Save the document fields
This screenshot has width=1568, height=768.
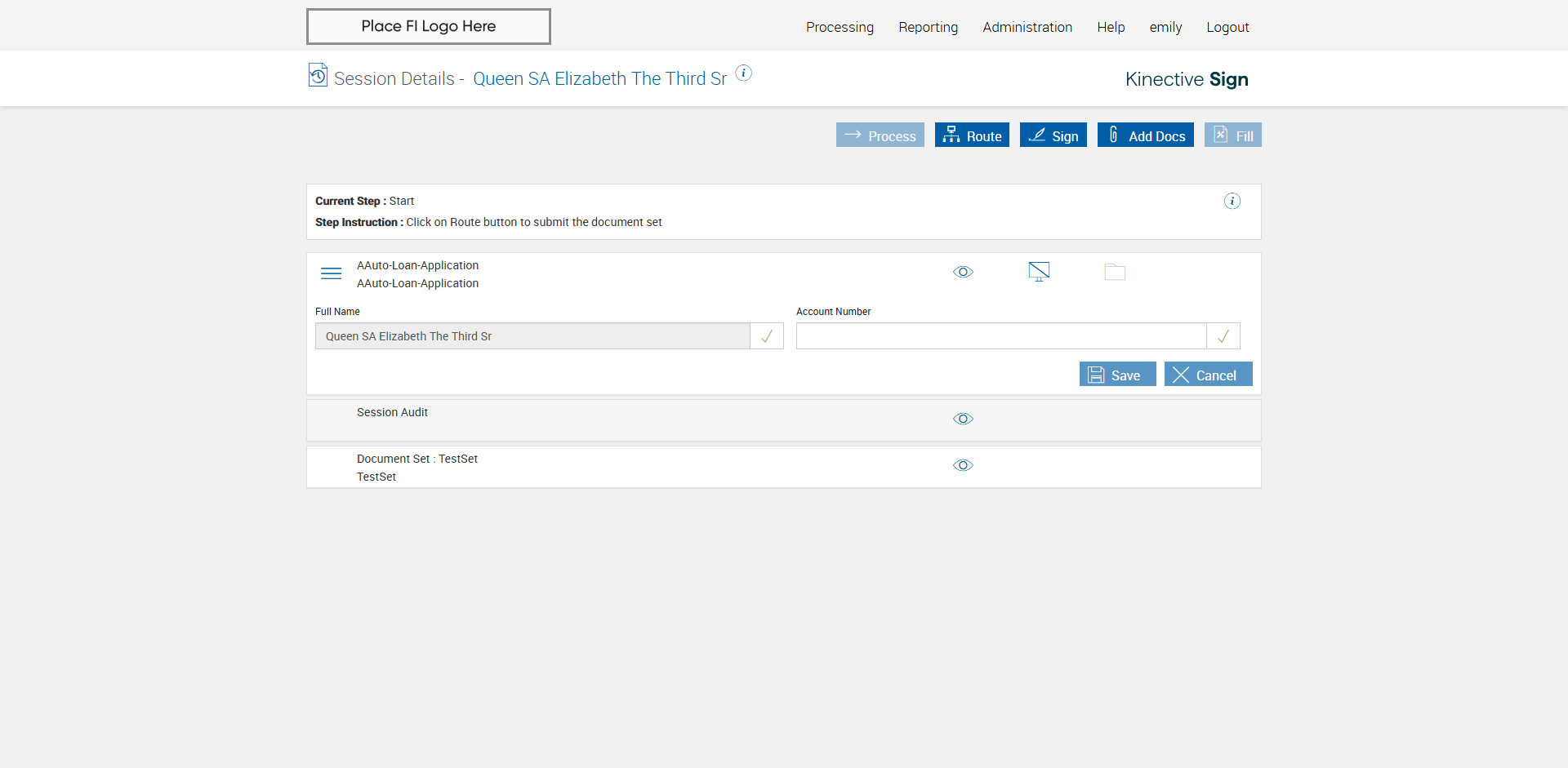(x=1118, y=374)
